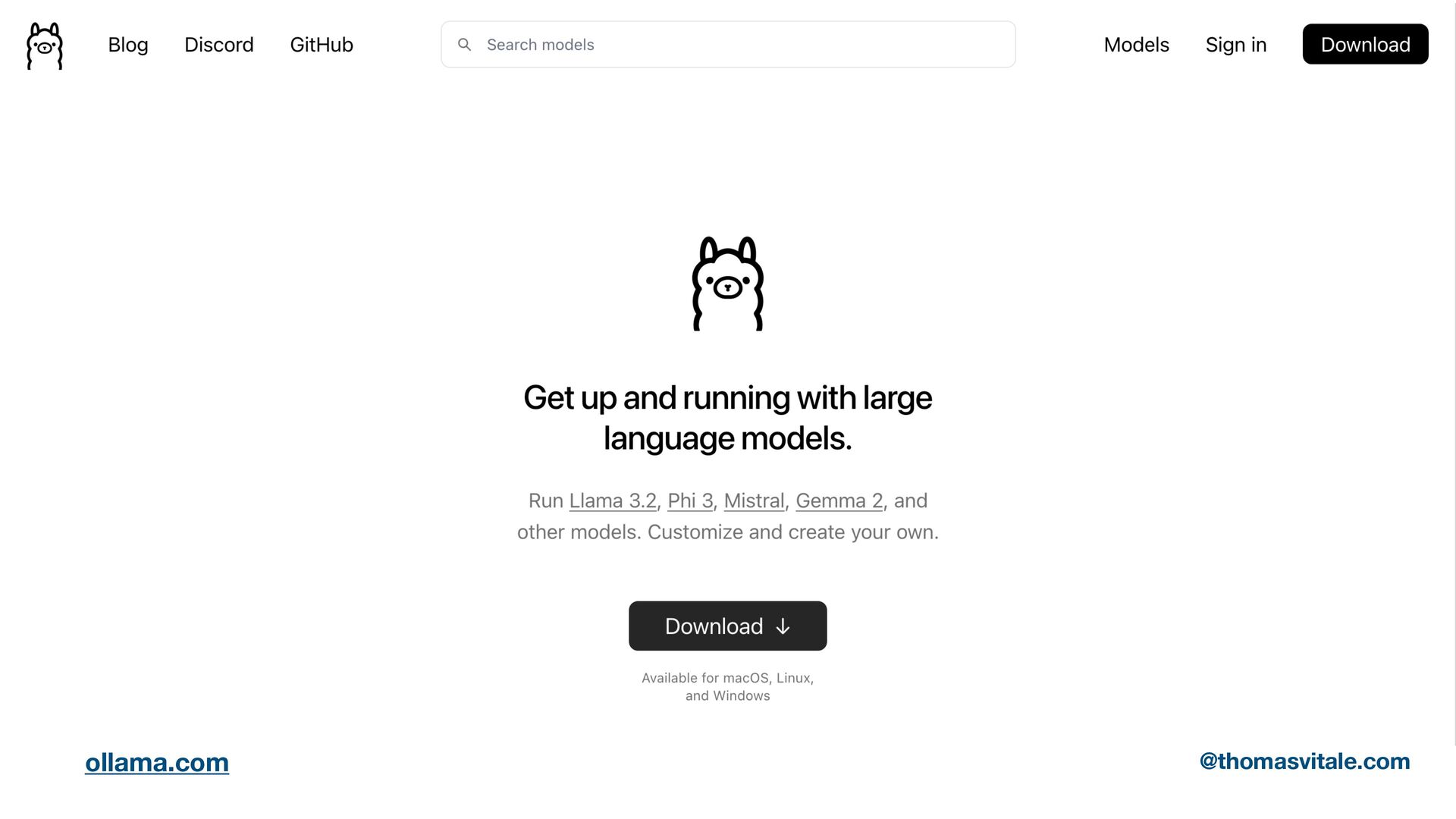
Task: Open the Models page
Action: (1136, 45)
